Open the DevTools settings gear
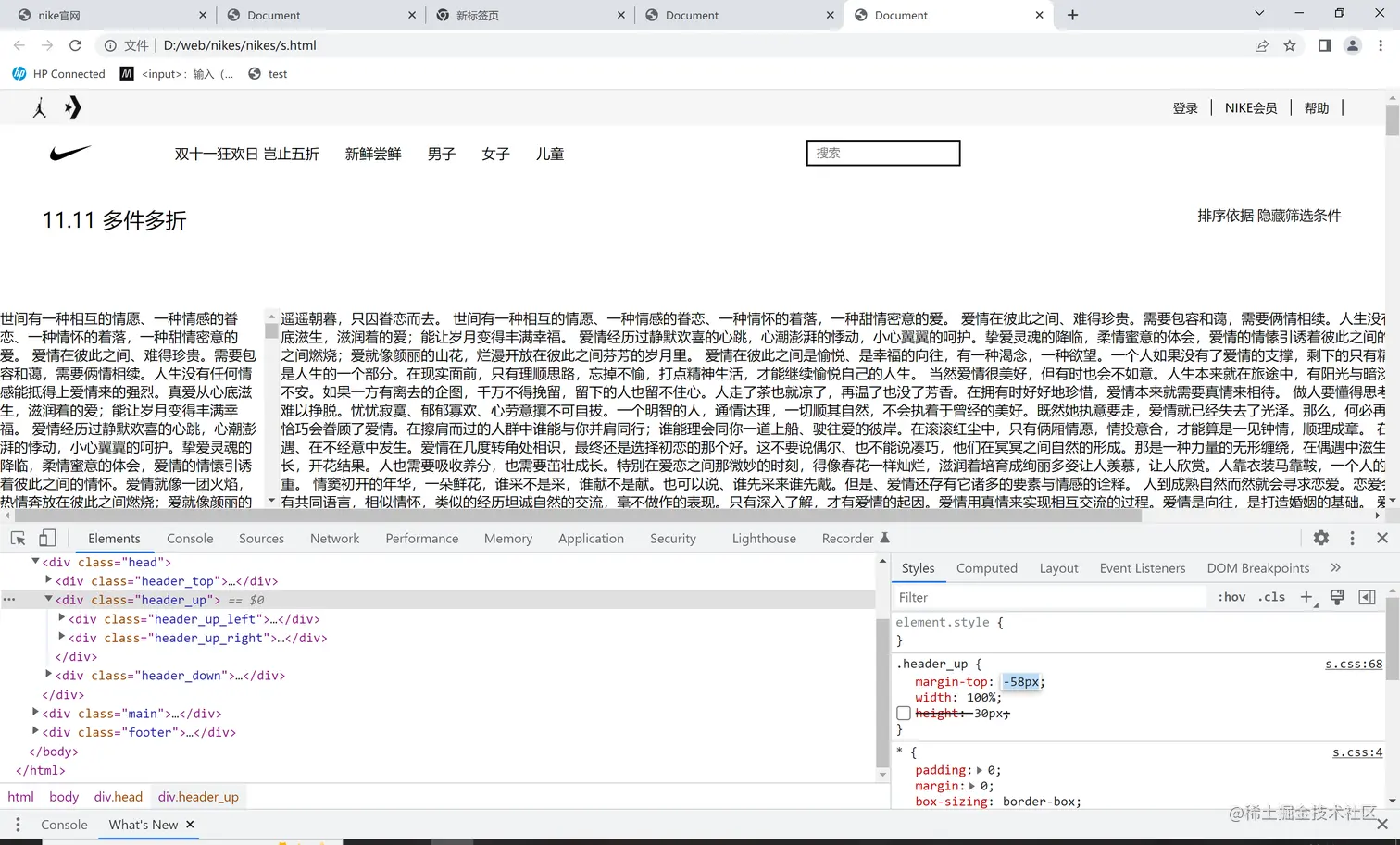 [x=1321, y=538]
